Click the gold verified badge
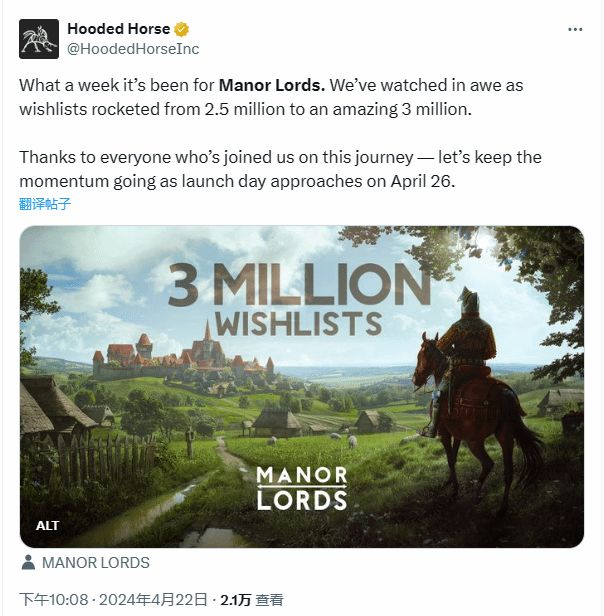Viewport: 604px width, 616px height. tap(182, 28)
